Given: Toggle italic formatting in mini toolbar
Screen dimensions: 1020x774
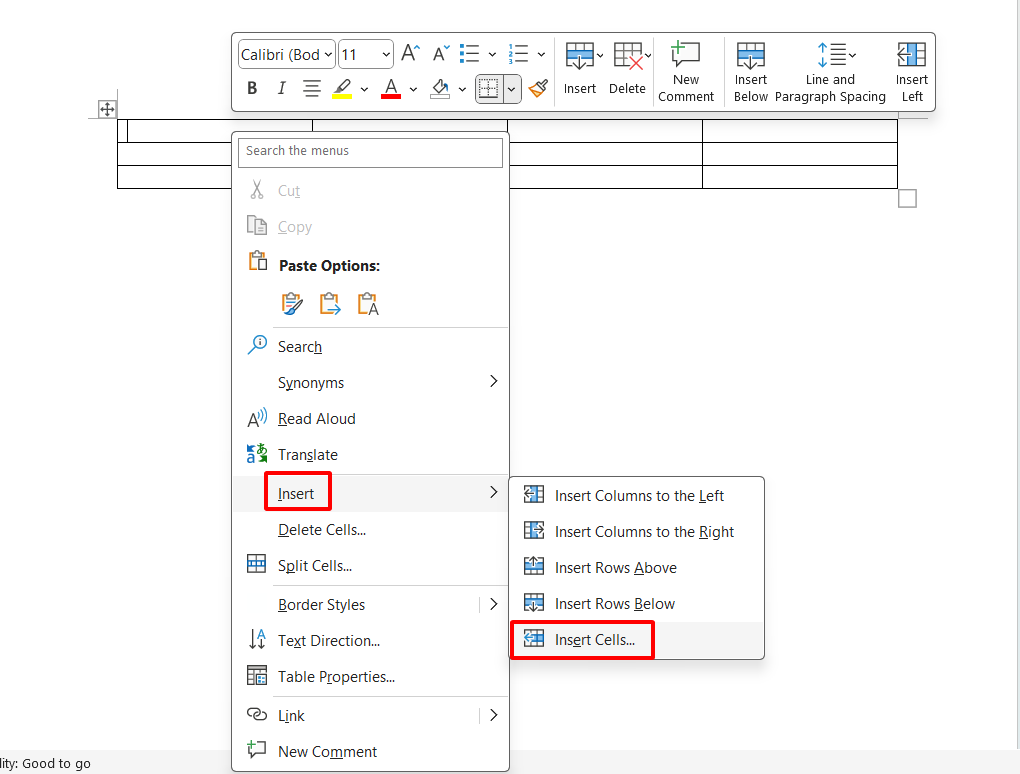Looking at the screenshot, I should 281,89.
